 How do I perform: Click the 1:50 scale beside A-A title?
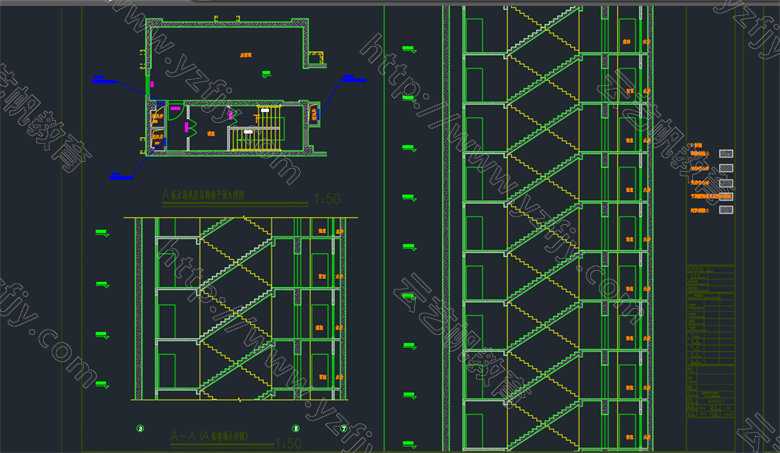(x=287, y=443)
